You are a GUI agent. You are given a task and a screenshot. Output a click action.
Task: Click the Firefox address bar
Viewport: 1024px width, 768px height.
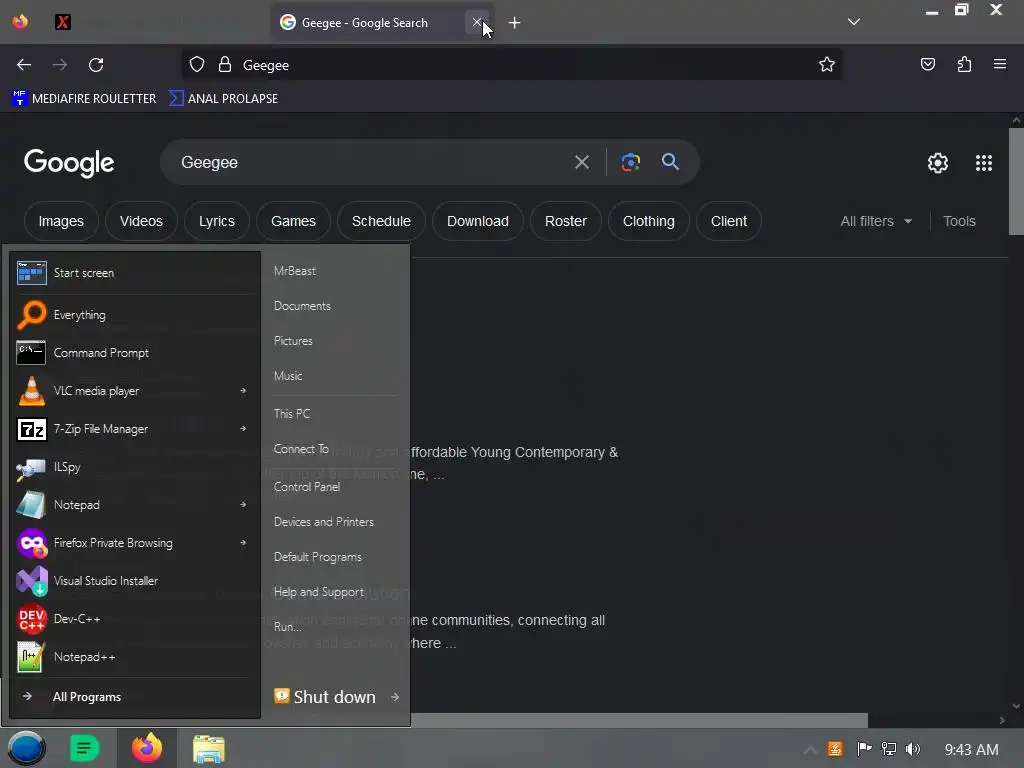[x=512, y=65]
